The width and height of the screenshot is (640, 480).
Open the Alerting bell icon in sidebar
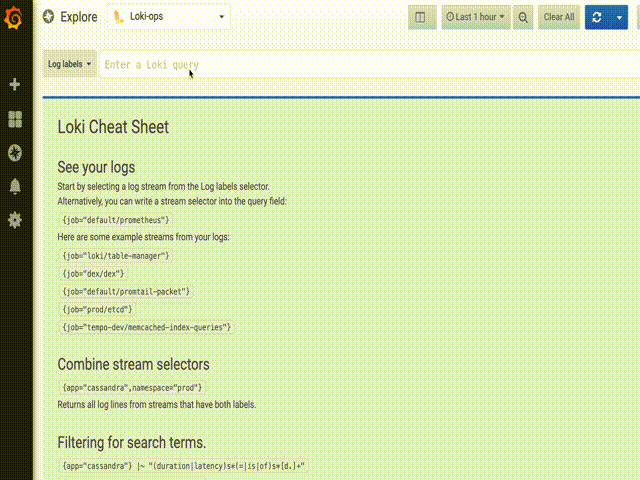coord(15,187)
